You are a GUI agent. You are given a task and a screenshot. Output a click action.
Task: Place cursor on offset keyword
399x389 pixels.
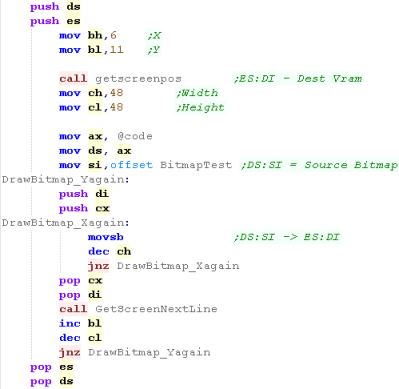pyautogui.click(x=131, y=165)
